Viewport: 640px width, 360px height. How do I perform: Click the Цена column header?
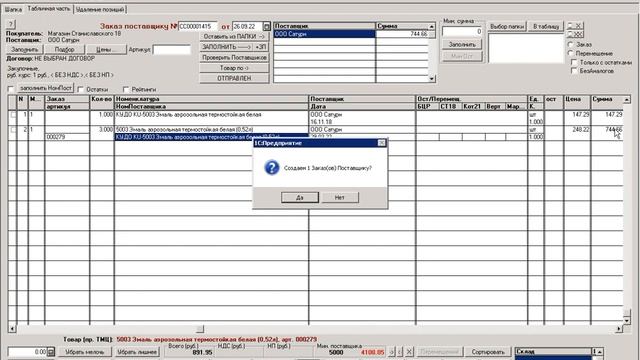click(x=577, y=99)
